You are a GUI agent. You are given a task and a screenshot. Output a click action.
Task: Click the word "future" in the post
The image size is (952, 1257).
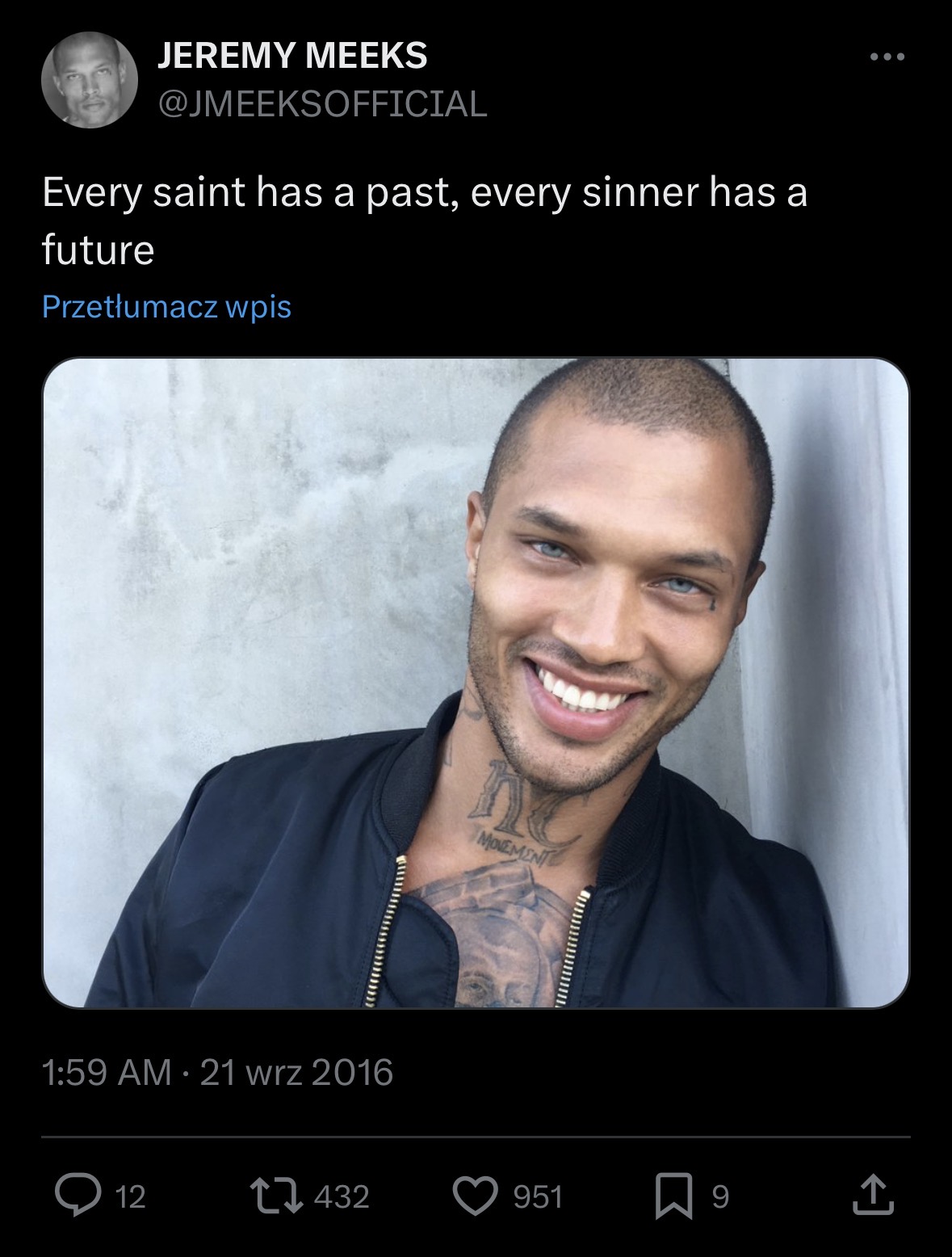[x=98, y=250]
